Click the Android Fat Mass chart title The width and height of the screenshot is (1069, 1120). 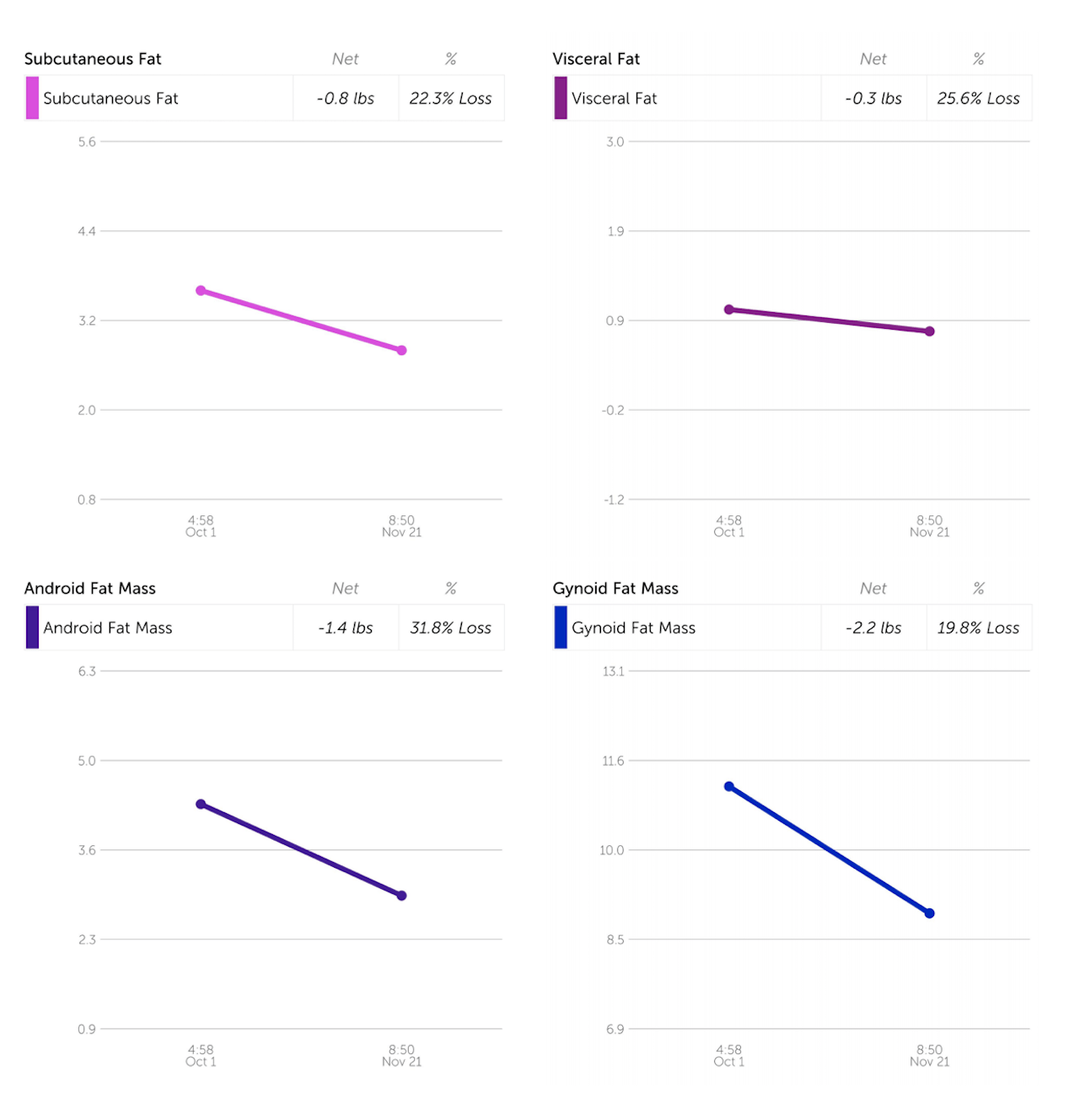[90, 589]
